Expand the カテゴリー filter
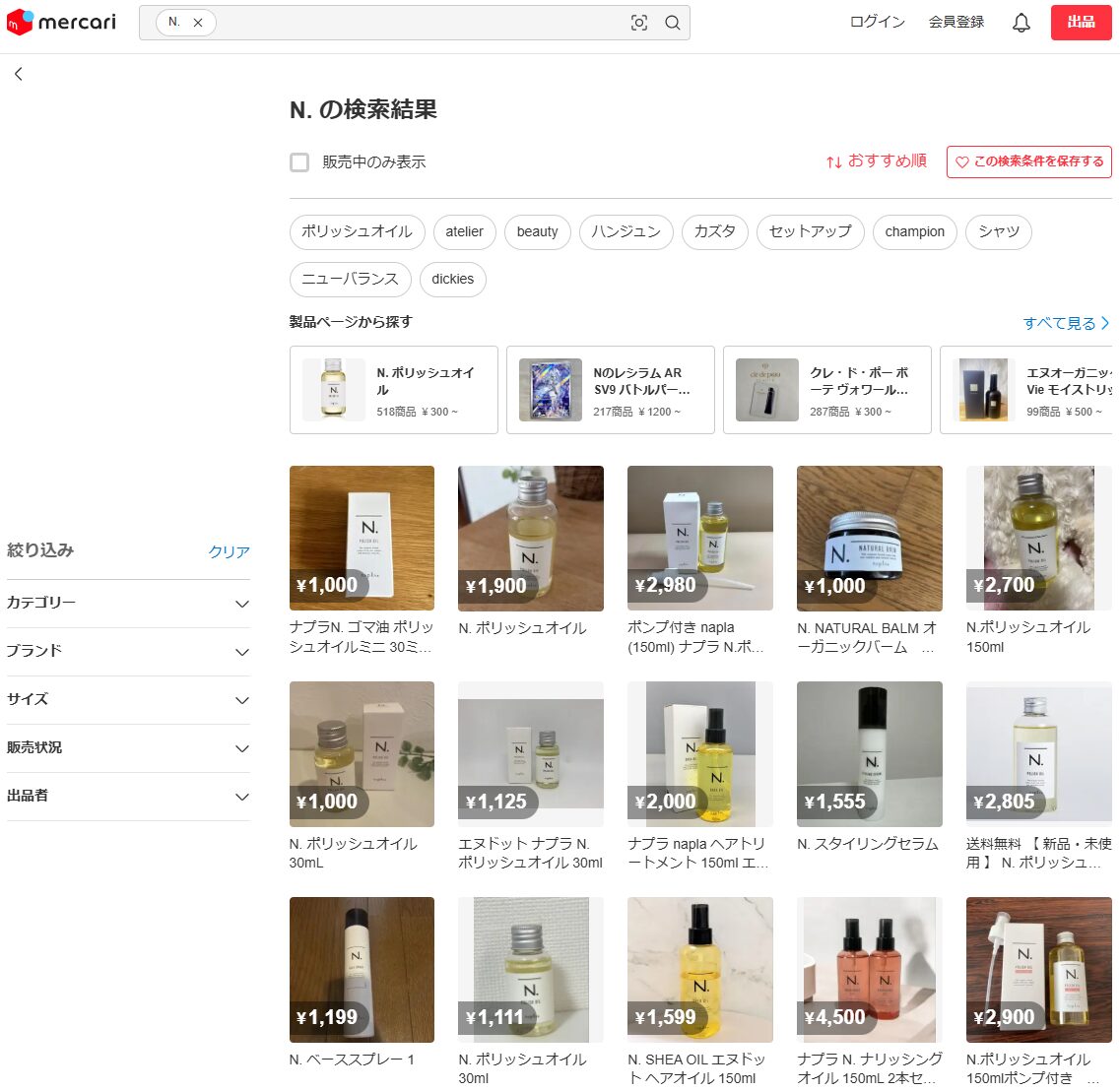The height and width of the screenshot is (1092, 1120). coord(129,604)
